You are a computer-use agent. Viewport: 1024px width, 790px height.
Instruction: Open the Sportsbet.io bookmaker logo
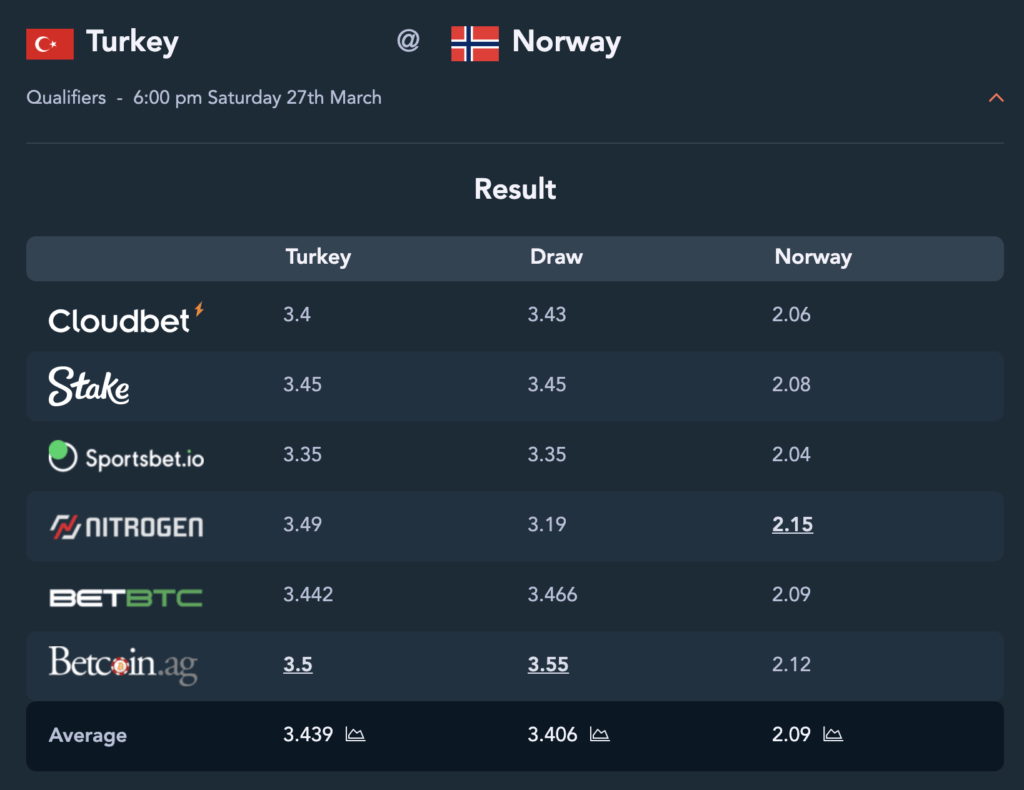point(126,456)
